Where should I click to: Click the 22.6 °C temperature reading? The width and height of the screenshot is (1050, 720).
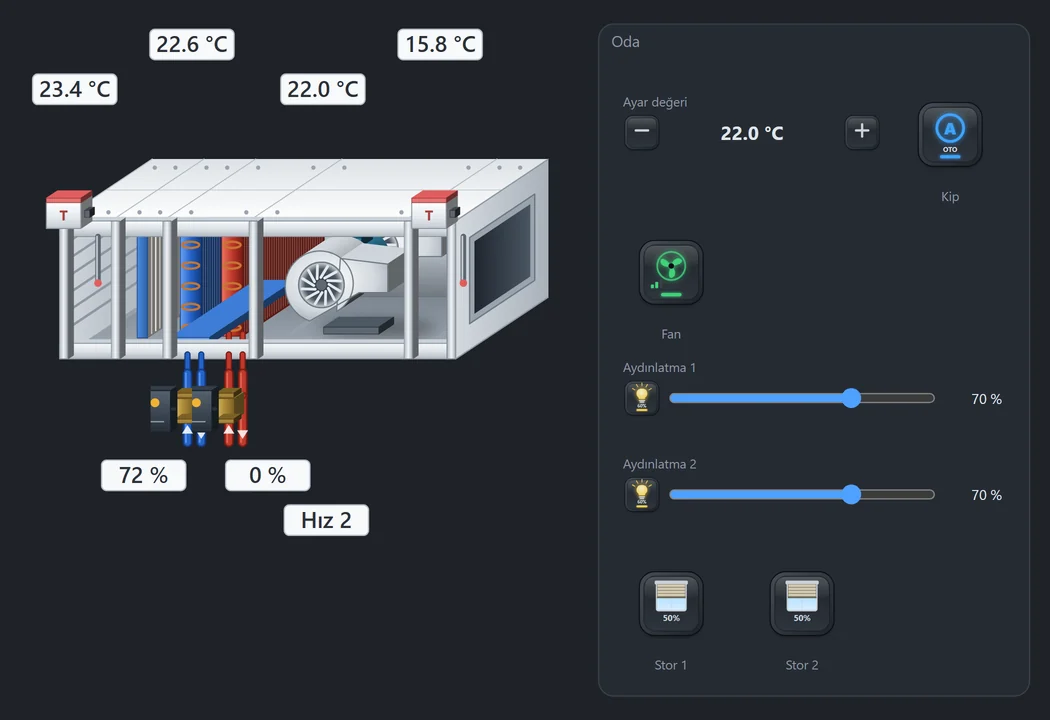[192, 44]
